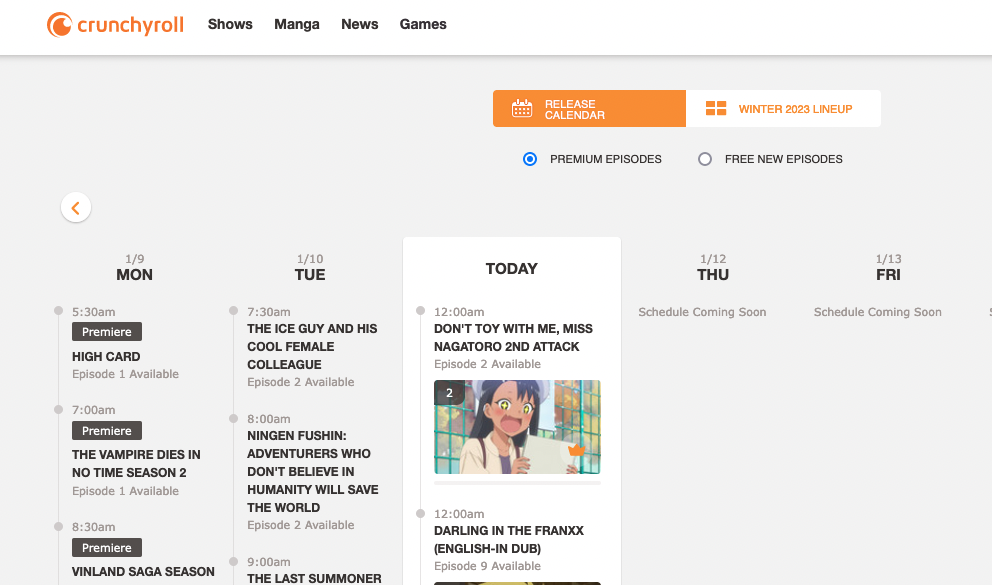This screenshot has height=585, width=992.
Task: Click the premium crown icon on Nagatoro thumbnail
Action: (x=576, y=450)
